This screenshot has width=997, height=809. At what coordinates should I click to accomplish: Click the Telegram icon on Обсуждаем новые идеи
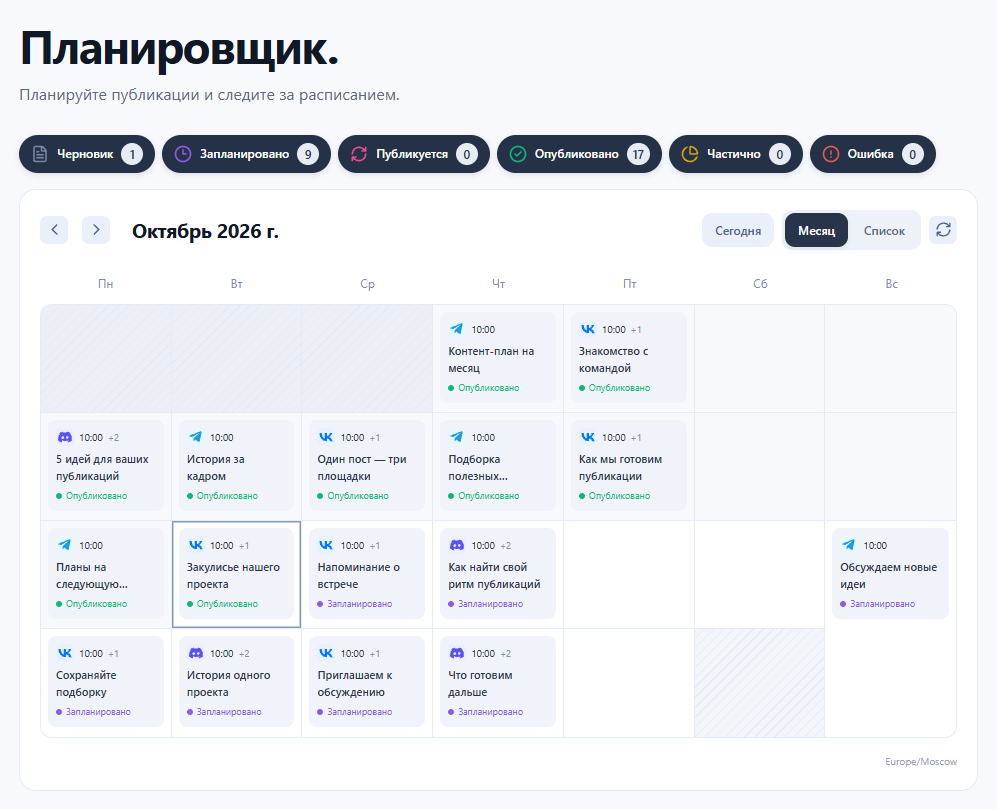[849, 545]
